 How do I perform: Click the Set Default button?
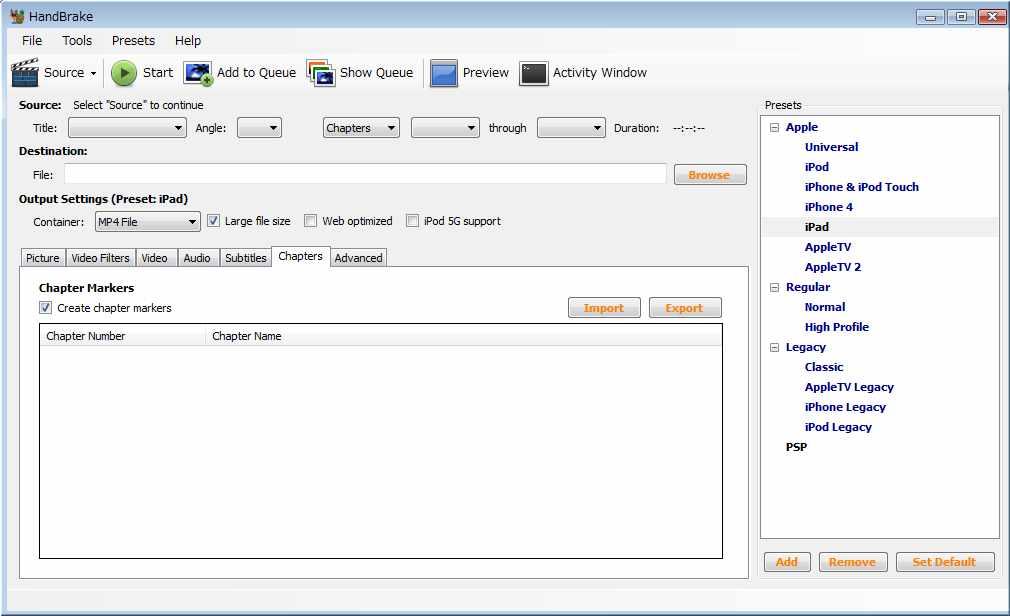pyautogui.click(x=945, y=562)
